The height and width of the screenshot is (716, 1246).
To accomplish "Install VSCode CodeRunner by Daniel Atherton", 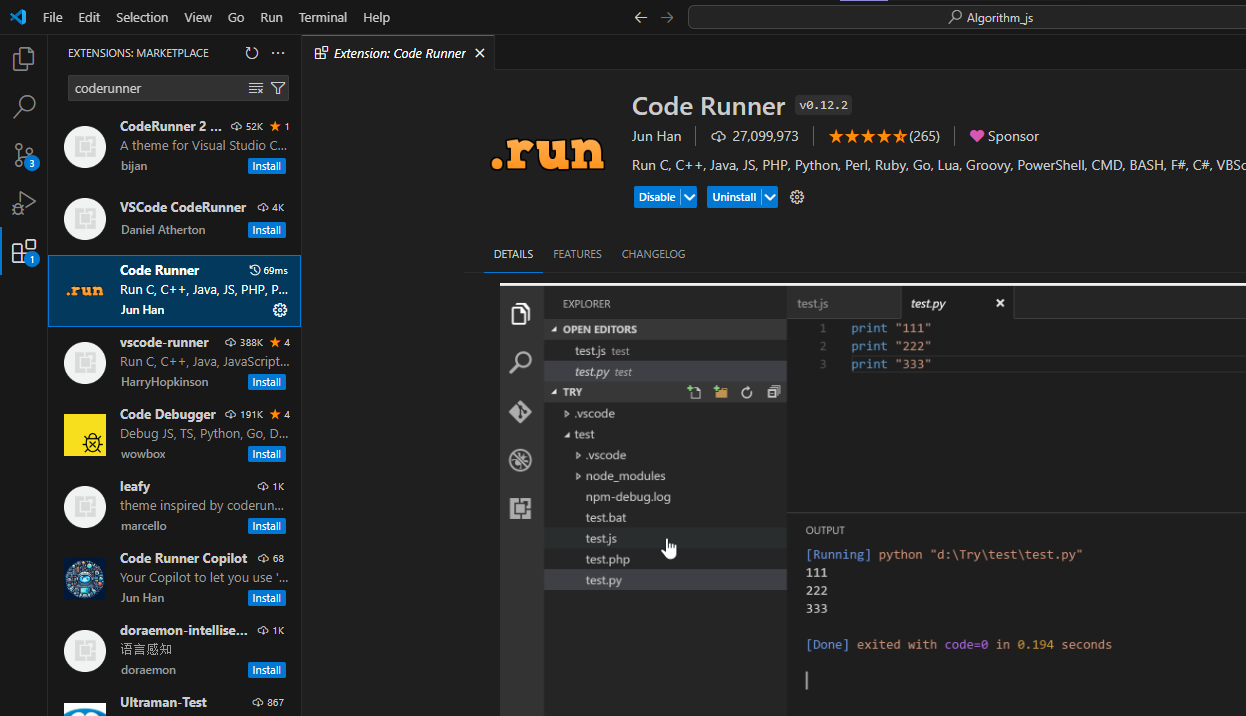I will pos(267,230).
